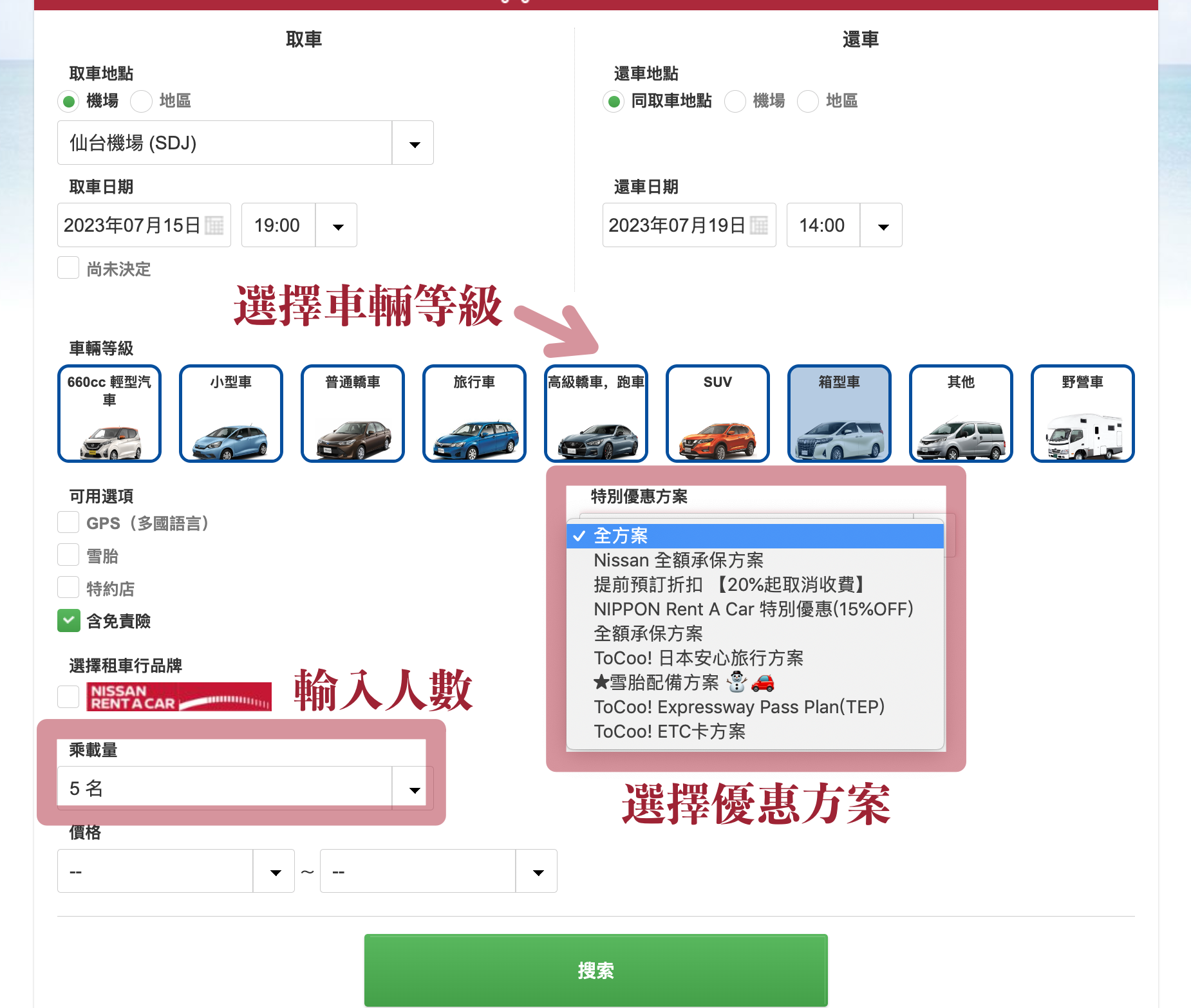Click the 還車日期 date field showing 2023年07月19日
The height and width of the screenshot is (1008, 1191).
(x=679, y=225)
